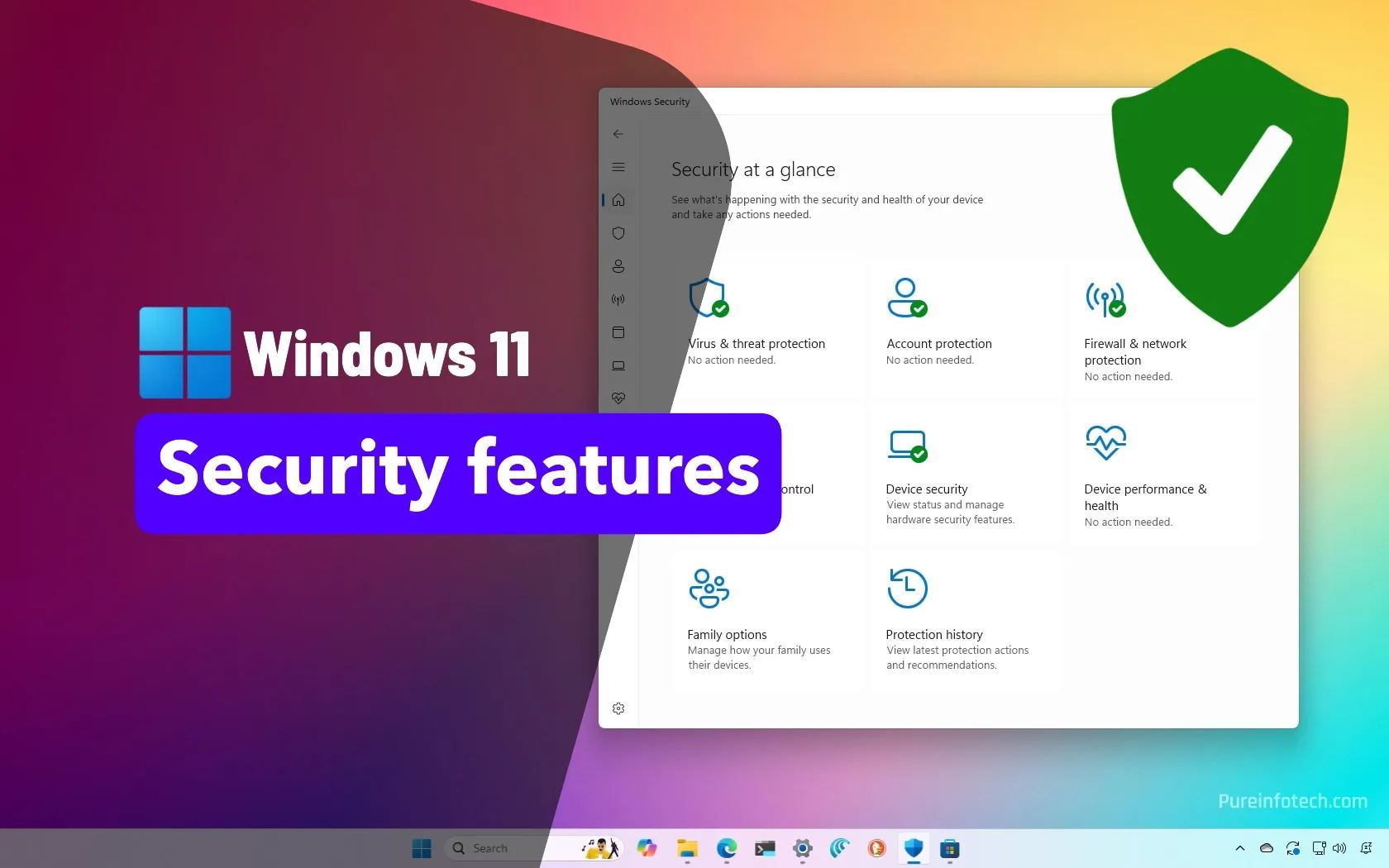Open Virus & threat protection sidebar shield icon
This screenshot has width=1389, height=868.
(618, 233)
